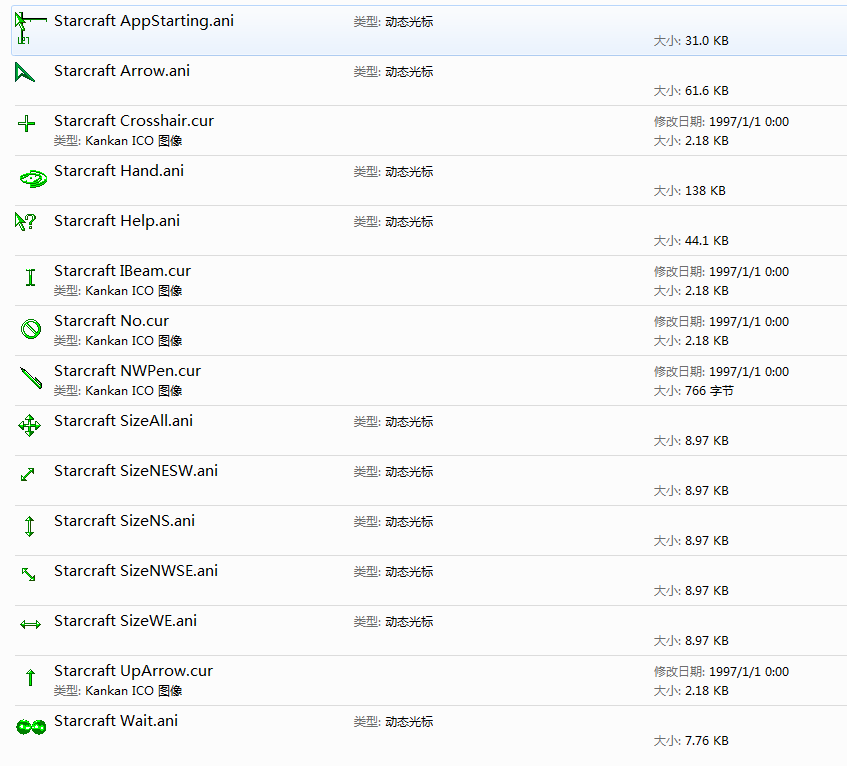Viewport: 847px width, 766px height.
Task: Click the UpArrow cursor icon
Action: coord(31,677)
